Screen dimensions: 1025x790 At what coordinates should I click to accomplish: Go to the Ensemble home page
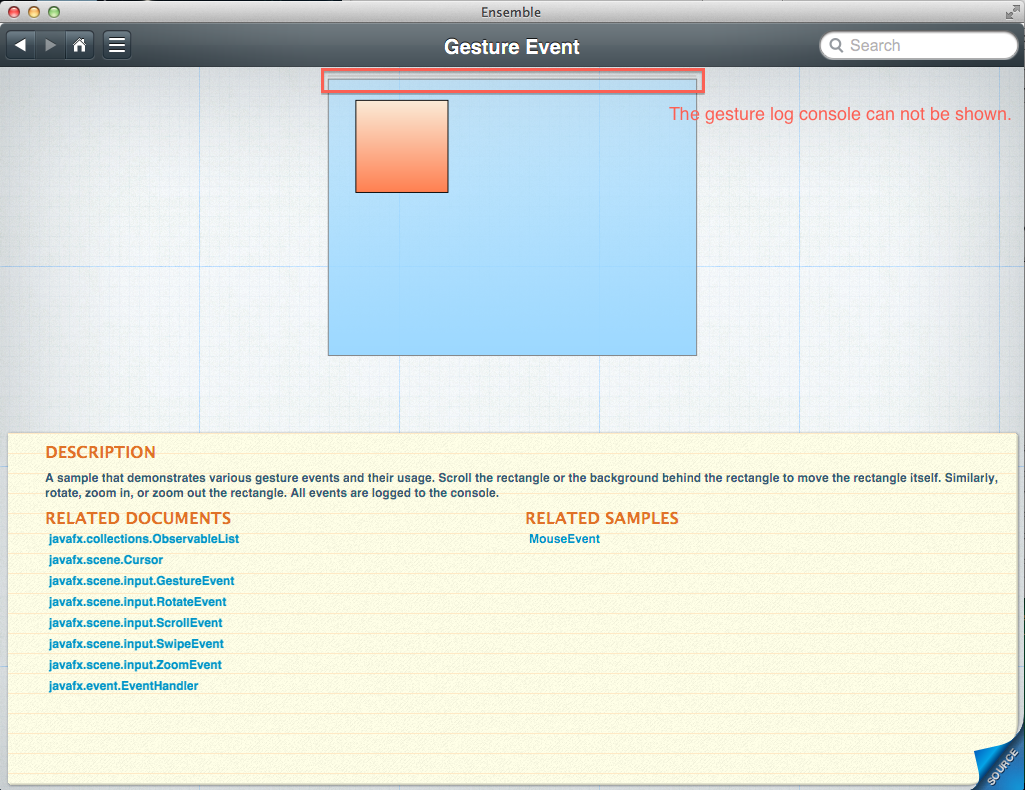(x=79, y=45)
